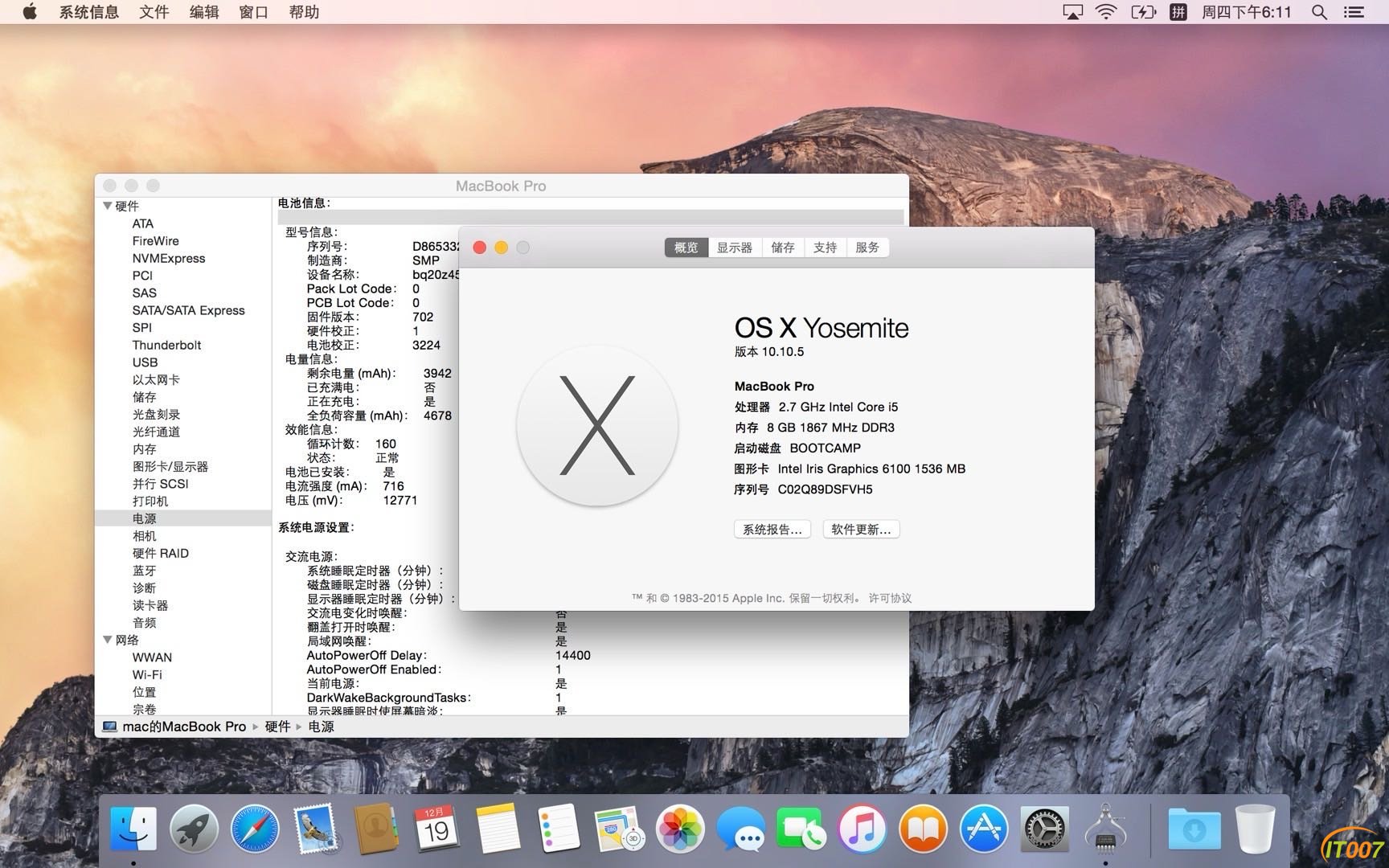
Task: Open the Downloads folder in Dock
Action: click(x=1194, y=828)
